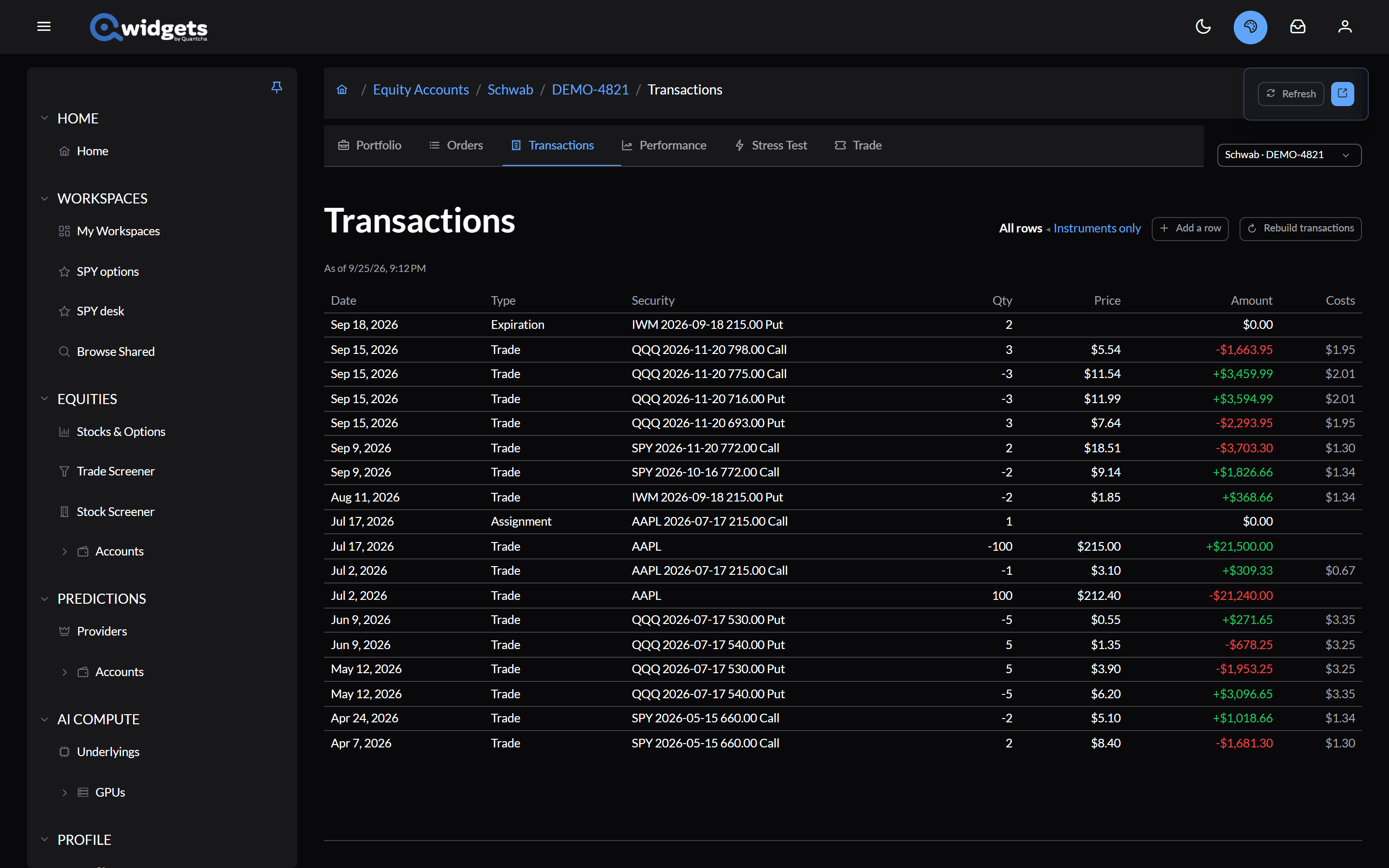Select the IWM Expiration row security
The height and width of the screenshot is (868, 1389).
click(707, 325)
